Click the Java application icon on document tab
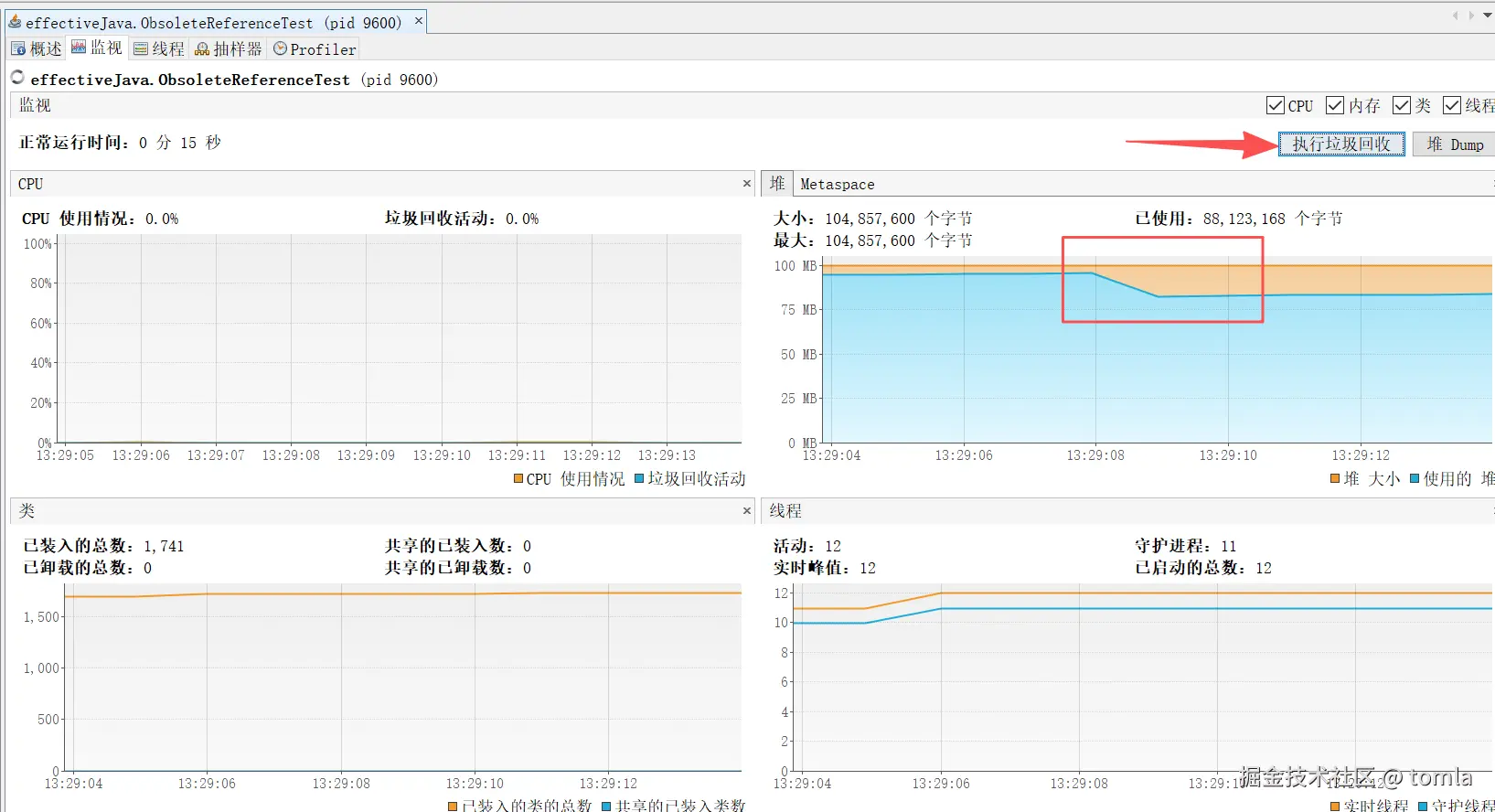 point(15,21)
